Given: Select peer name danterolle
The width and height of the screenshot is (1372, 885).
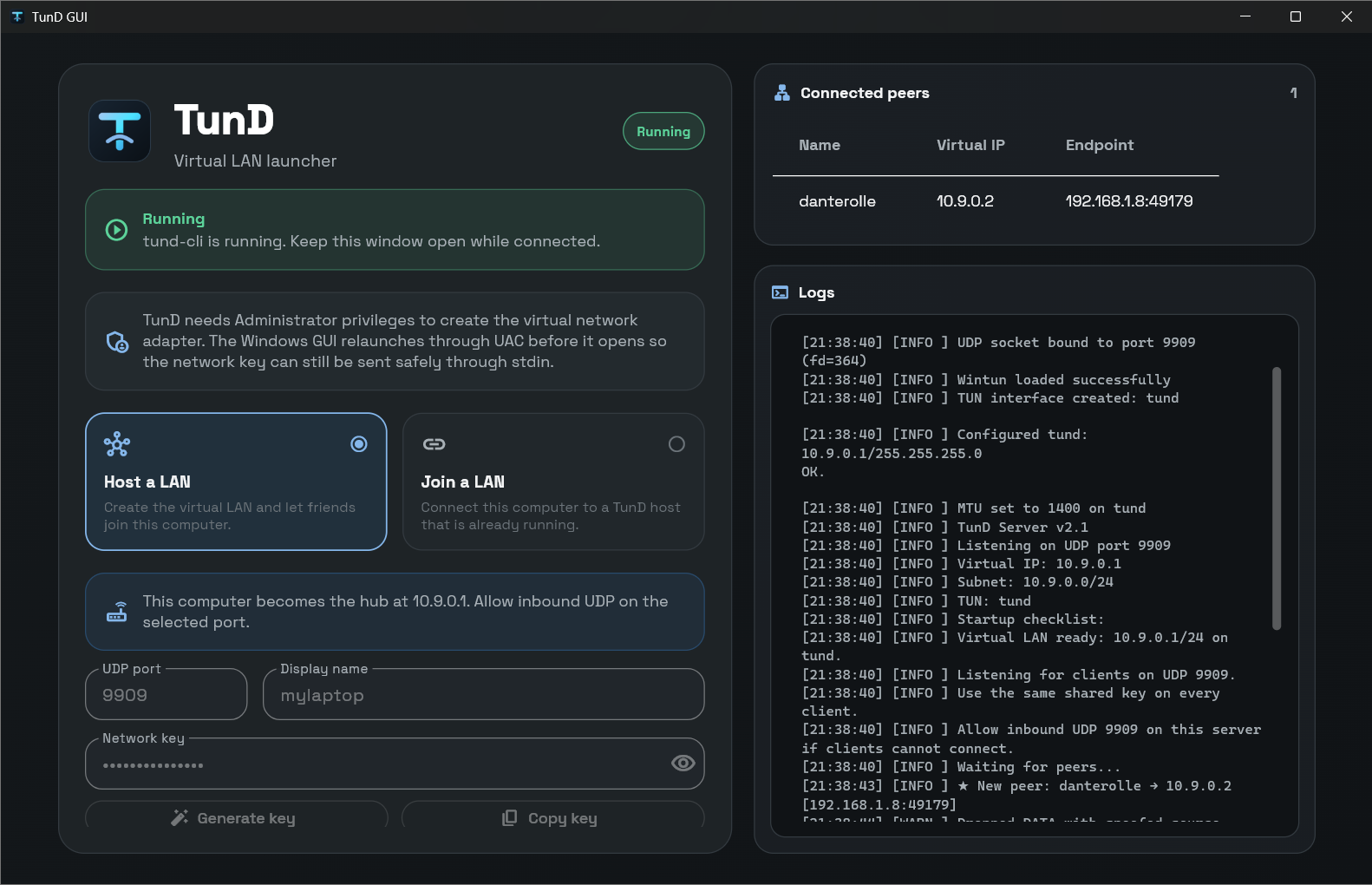Looking at the screenshot, I should click(x=837, y=201).
